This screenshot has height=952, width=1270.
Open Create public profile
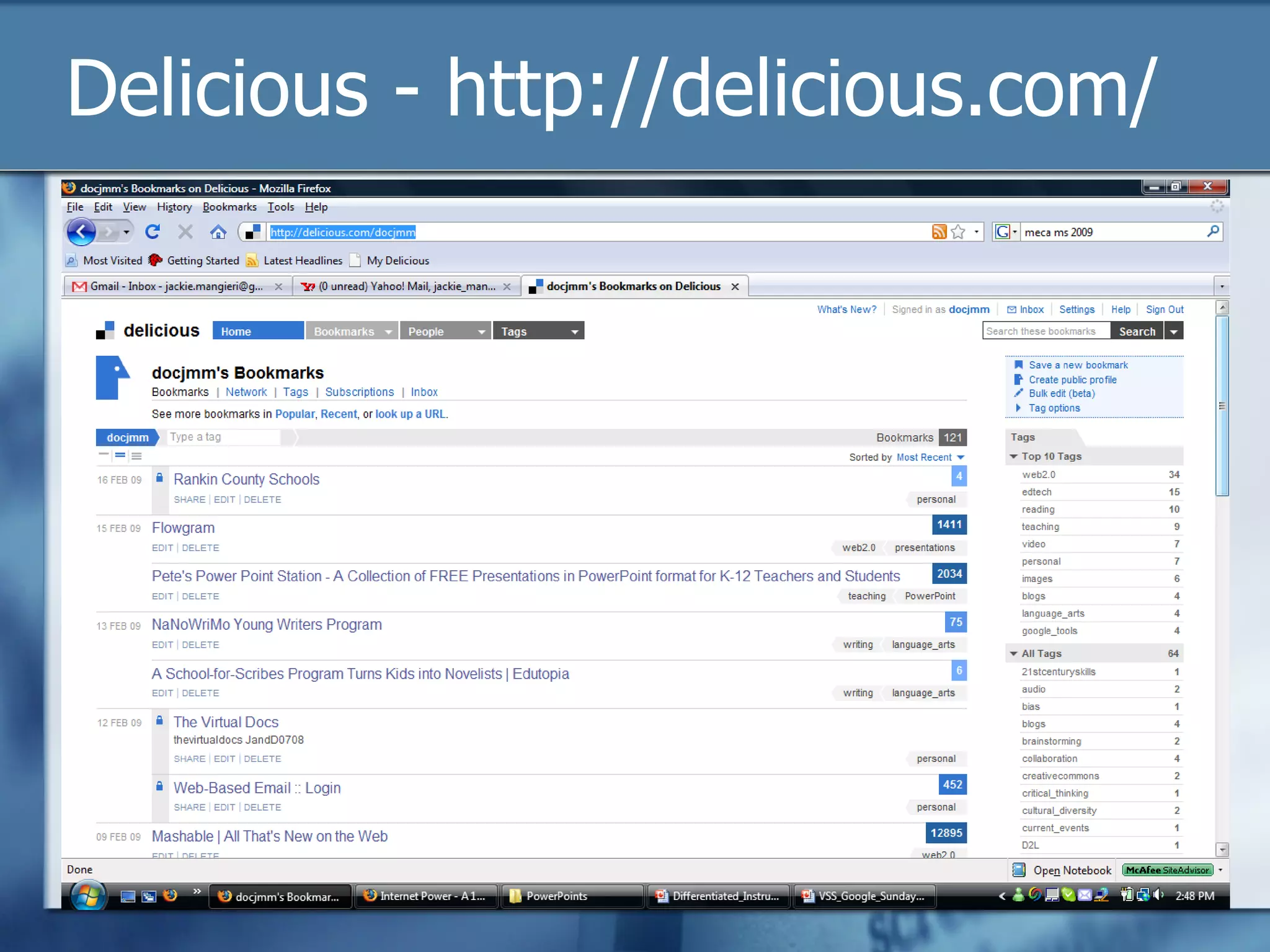point(1072,379)
